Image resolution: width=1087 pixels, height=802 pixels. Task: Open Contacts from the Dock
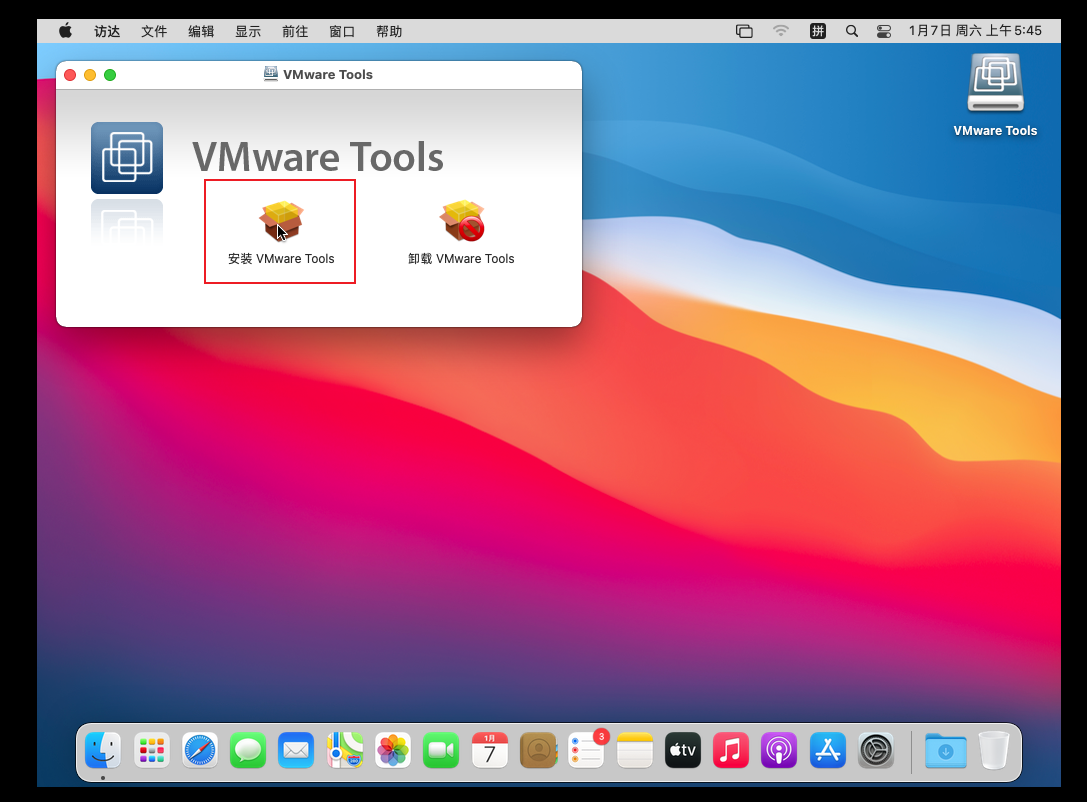pyautogui.click(x=538, y=750)
